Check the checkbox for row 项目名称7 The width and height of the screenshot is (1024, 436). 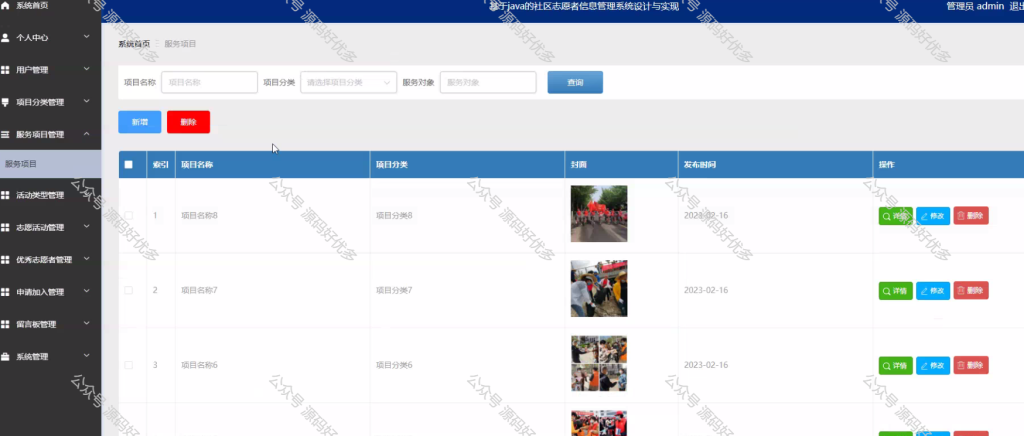click(129, 290)
